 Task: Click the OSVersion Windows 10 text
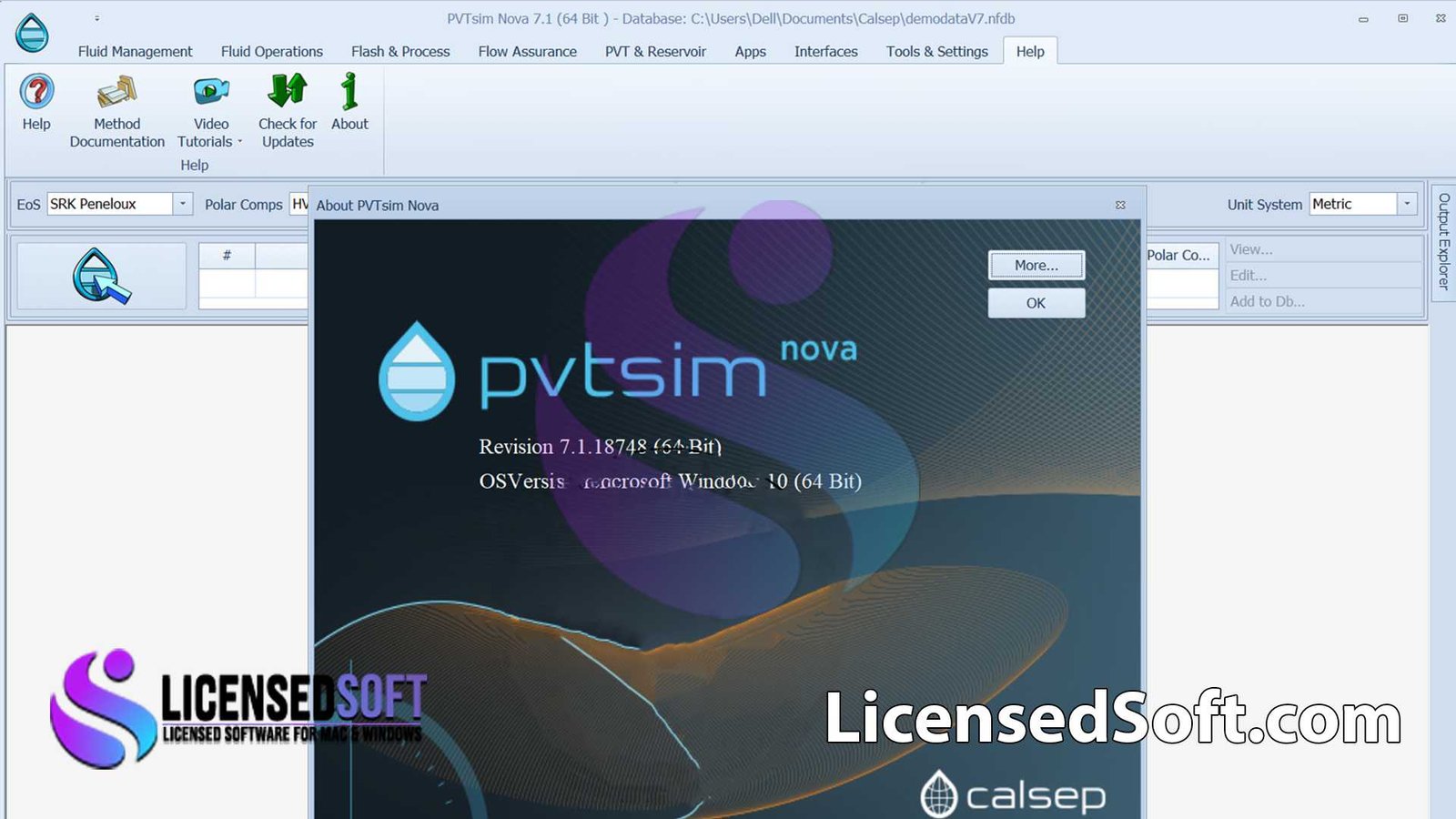click(x=670, y=481)
